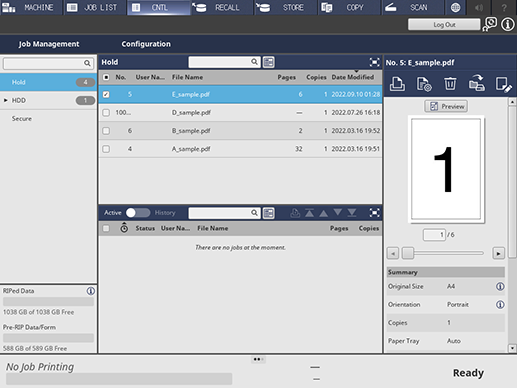Click the next preview page arrow
The image size is (517, 388).
click(x=498, y=253)
